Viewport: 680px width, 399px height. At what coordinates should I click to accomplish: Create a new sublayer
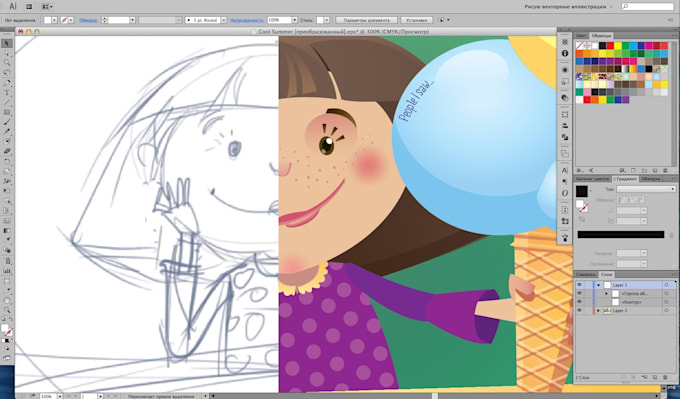644,378
